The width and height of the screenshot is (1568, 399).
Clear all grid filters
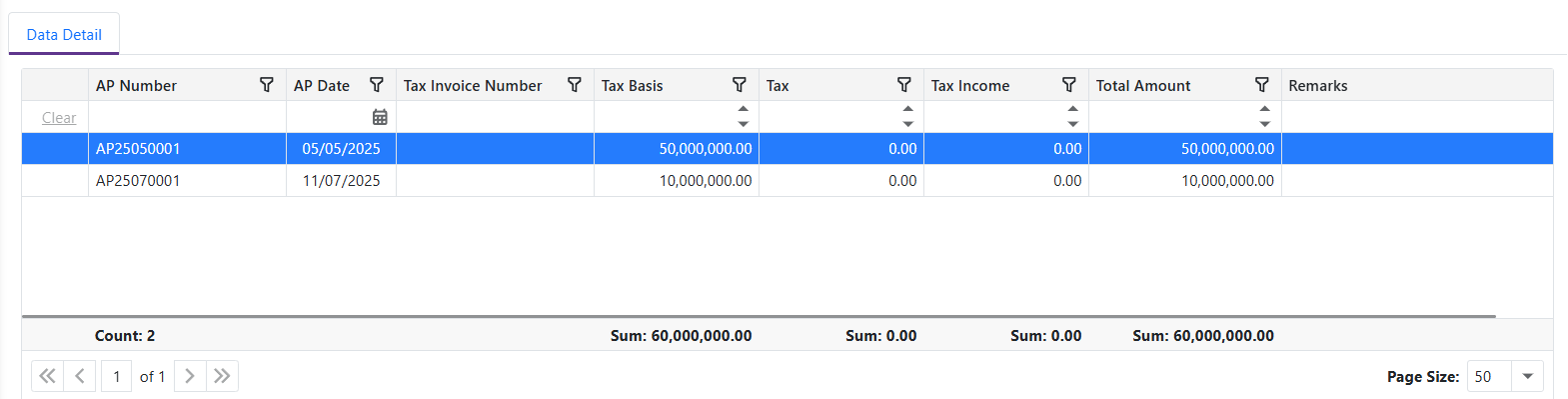coord(59,118)
